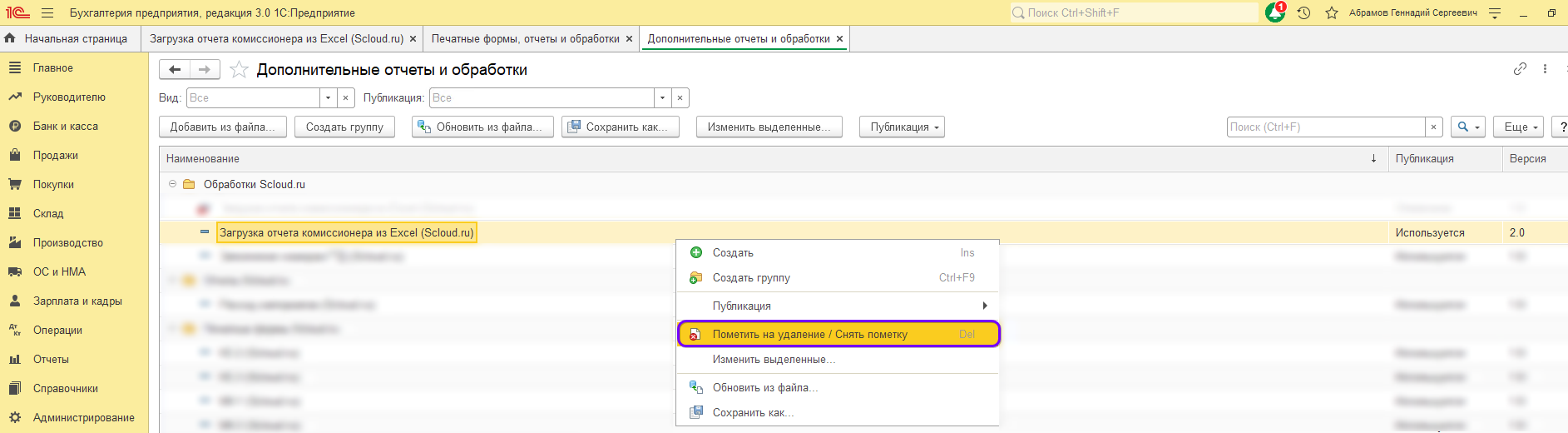
Task: Collapse the Обработки Scloud.ru group
Action: [172, 184]
